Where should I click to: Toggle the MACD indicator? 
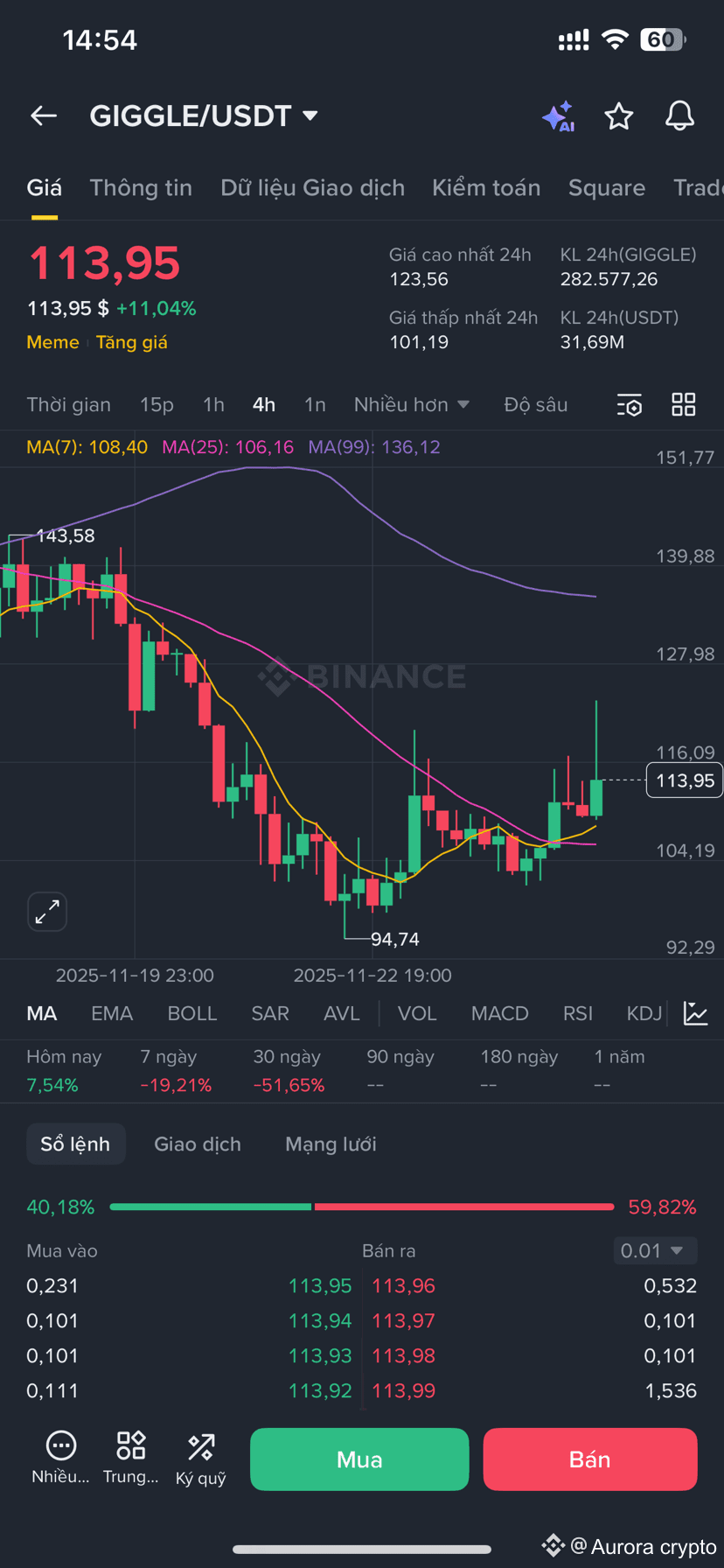pos(500,1013)
